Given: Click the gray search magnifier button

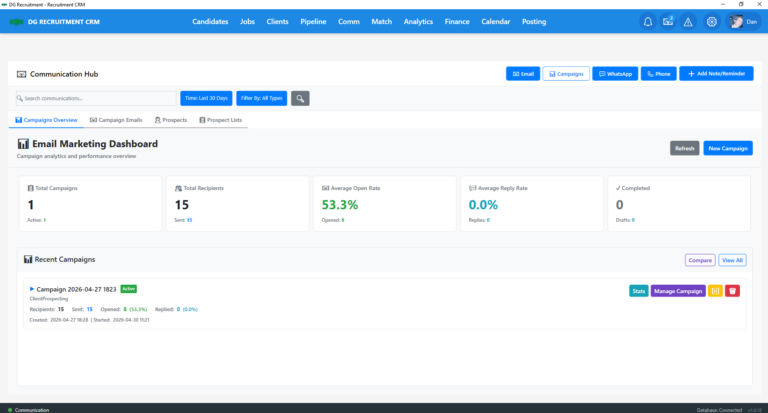Looking at the screenshot, I should point(300,98).
